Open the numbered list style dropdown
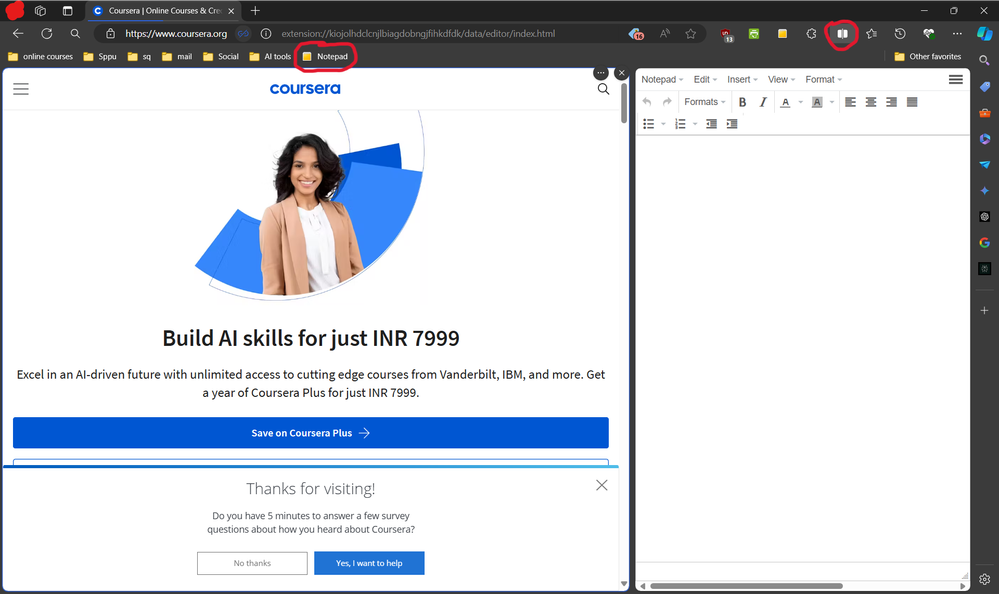Image resolution: width=999 pixels, height=594 pixels. pyautogui.click(x=695, y=124)
